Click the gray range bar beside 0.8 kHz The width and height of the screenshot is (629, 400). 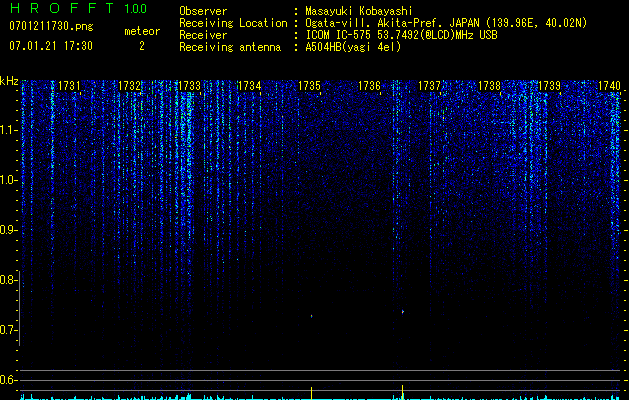(19, 308)
